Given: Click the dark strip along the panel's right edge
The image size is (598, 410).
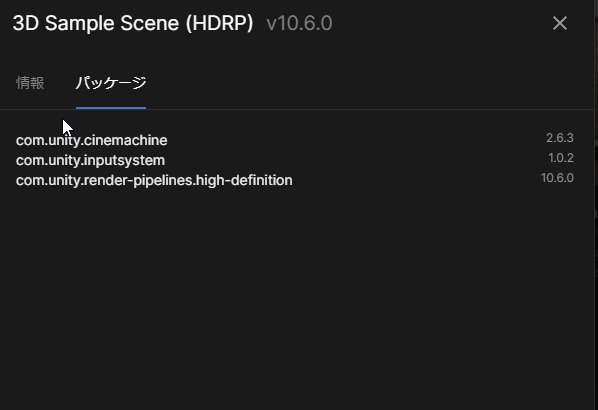Looking at the screenshot, I should (x=596, y=205).
